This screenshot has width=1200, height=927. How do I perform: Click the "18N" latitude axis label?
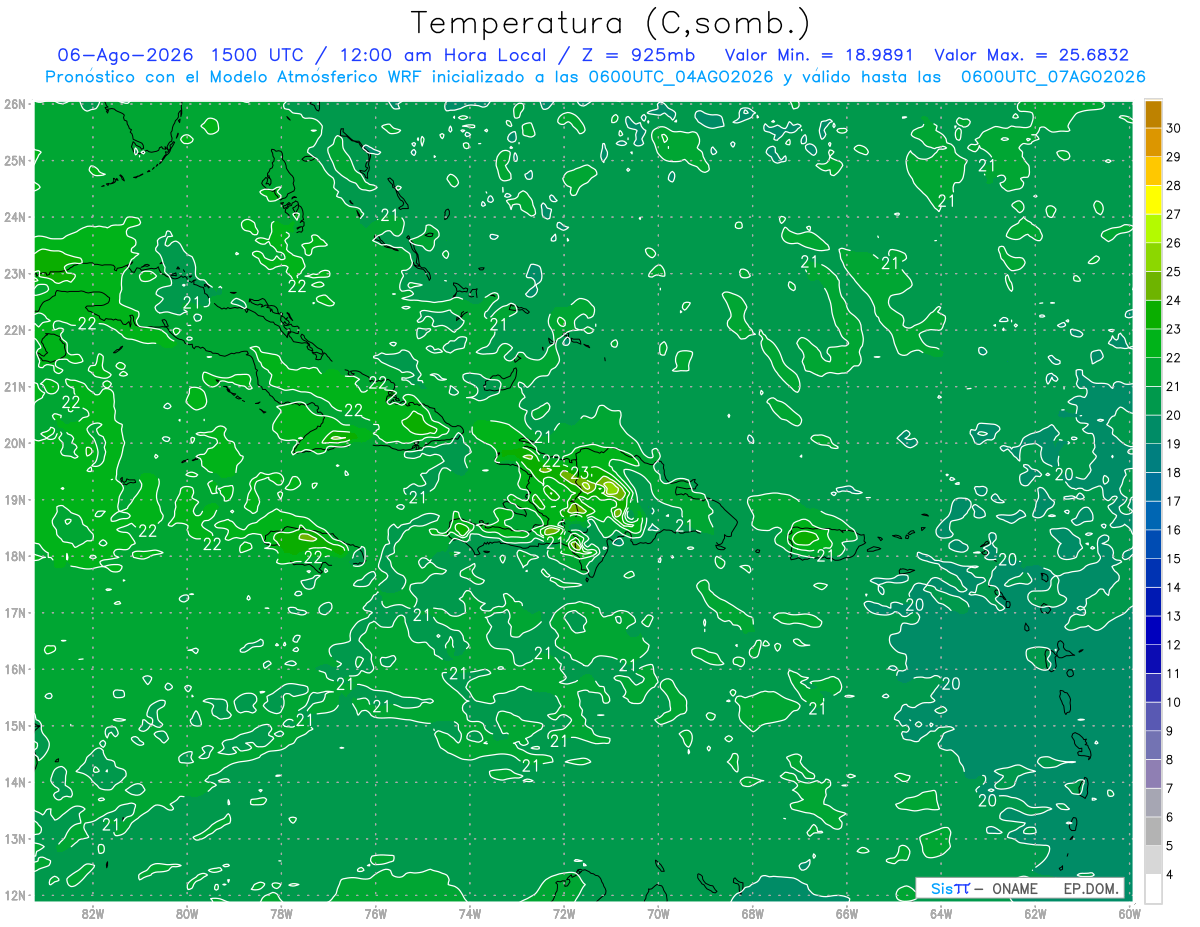[x=15, y=556]
